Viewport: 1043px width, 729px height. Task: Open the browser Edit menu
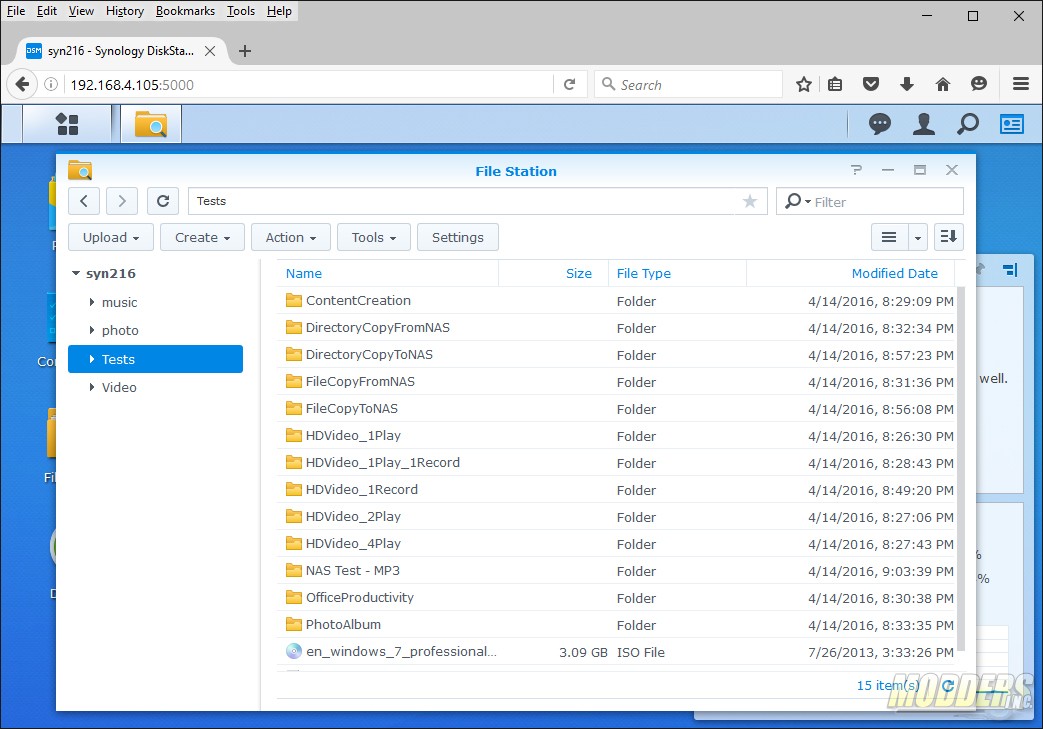point(47,11)
